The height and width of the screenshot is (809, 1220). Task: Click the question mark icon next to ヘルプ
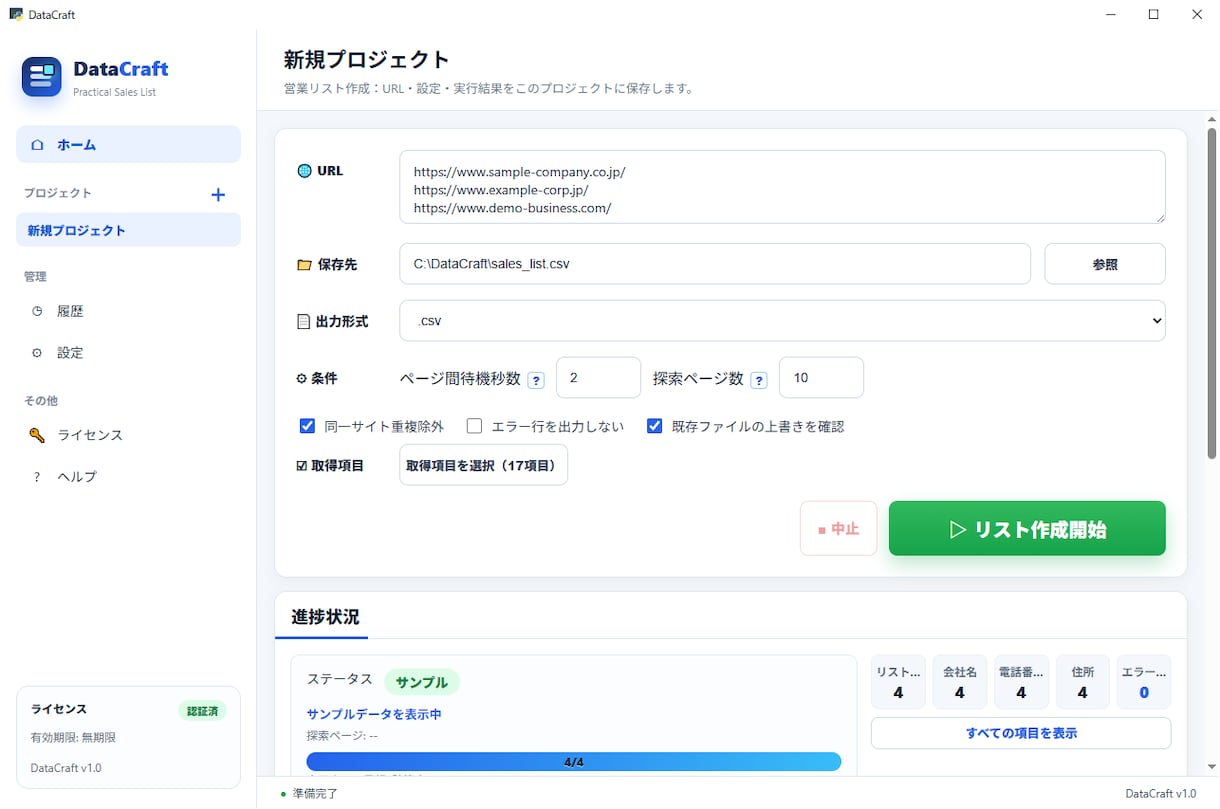37,477
